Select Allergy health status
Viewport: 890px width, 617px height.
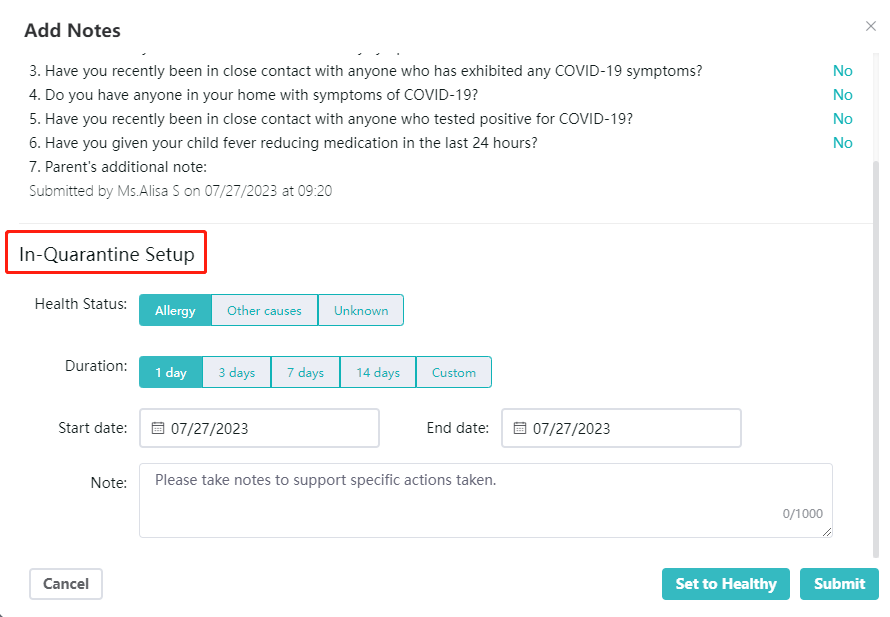pyautogui.click(x=175, y=310)
